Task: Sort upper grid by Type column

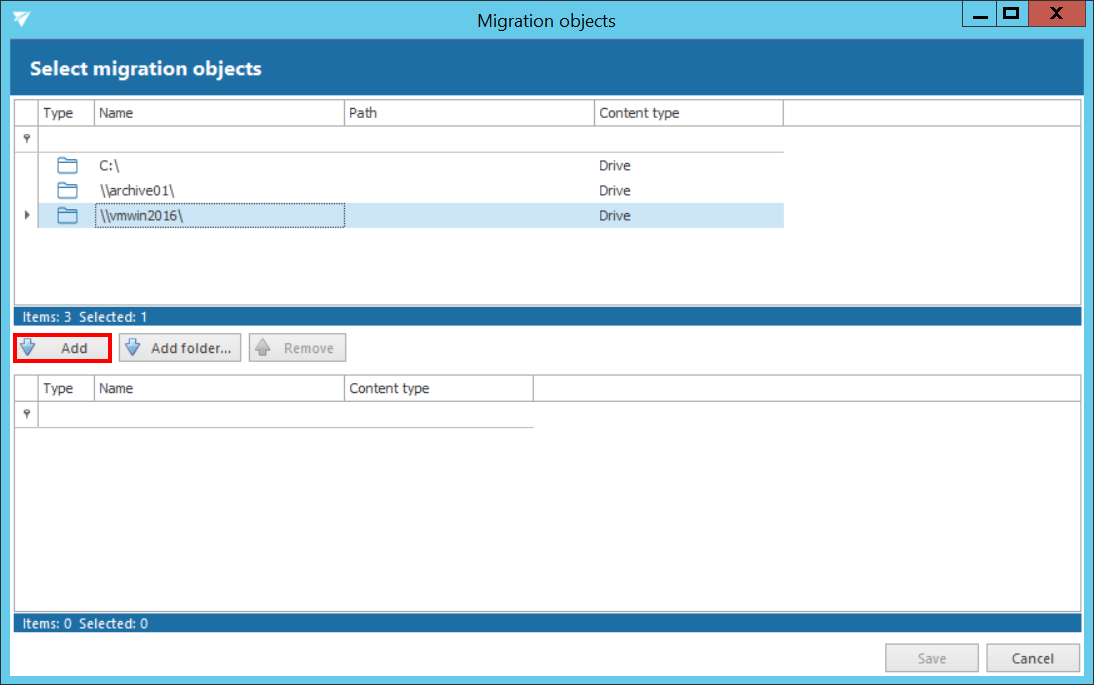Action: [66, 113]
